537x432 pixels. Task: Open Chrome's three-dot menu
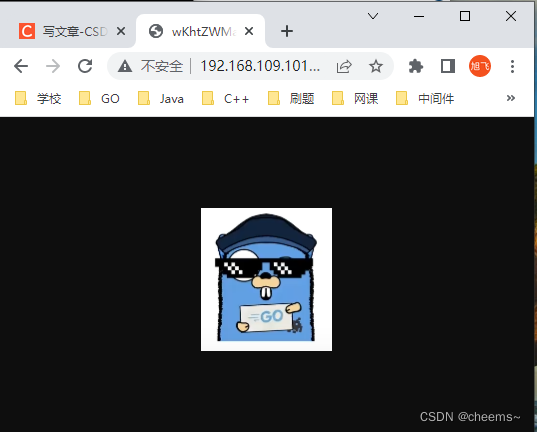(512, 66)
